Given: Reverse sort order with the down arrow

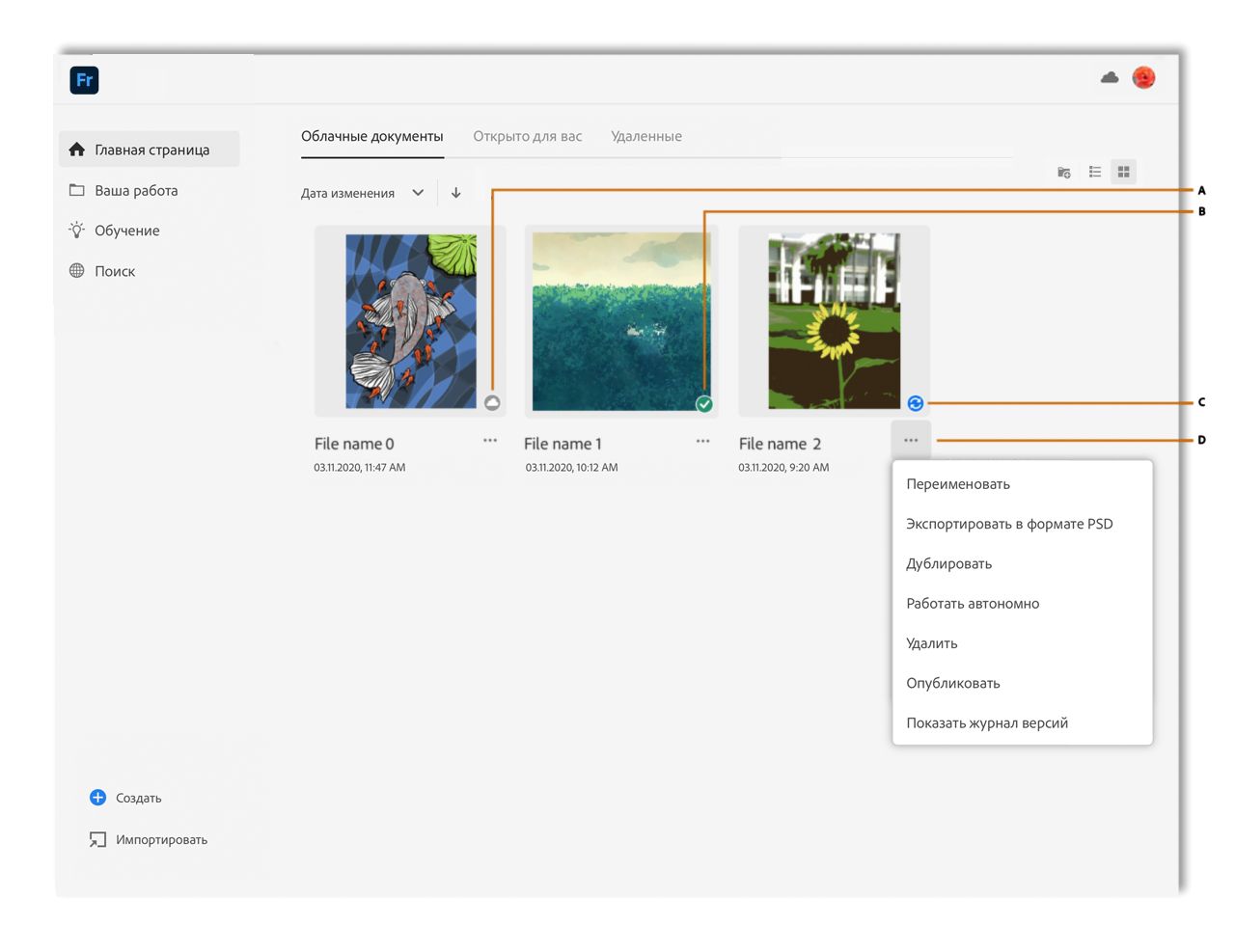Looking at the screenshot, I should coord(455,193).
